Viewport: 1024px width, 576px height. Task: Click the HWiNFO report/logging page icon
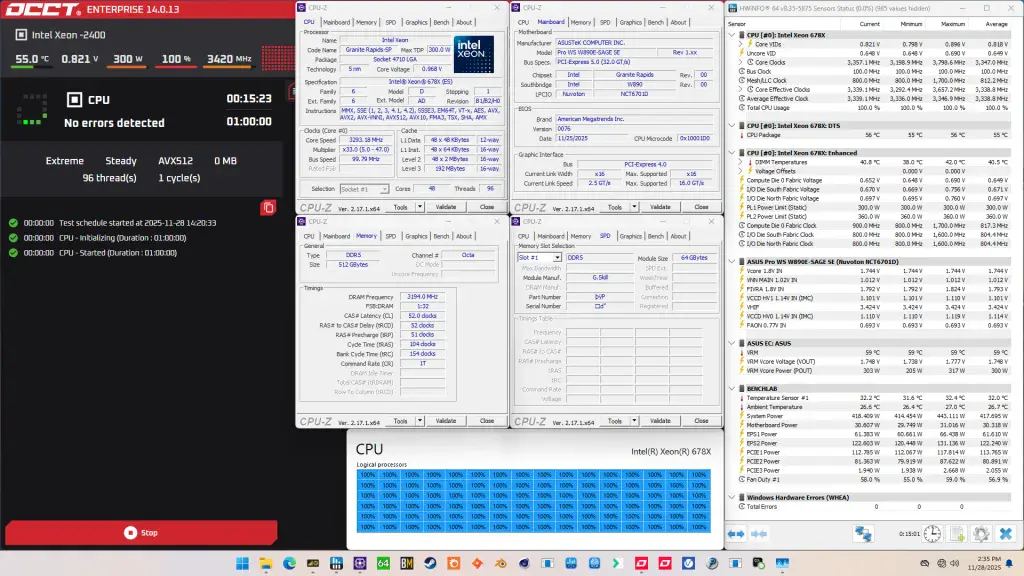(x=956, y=533)
